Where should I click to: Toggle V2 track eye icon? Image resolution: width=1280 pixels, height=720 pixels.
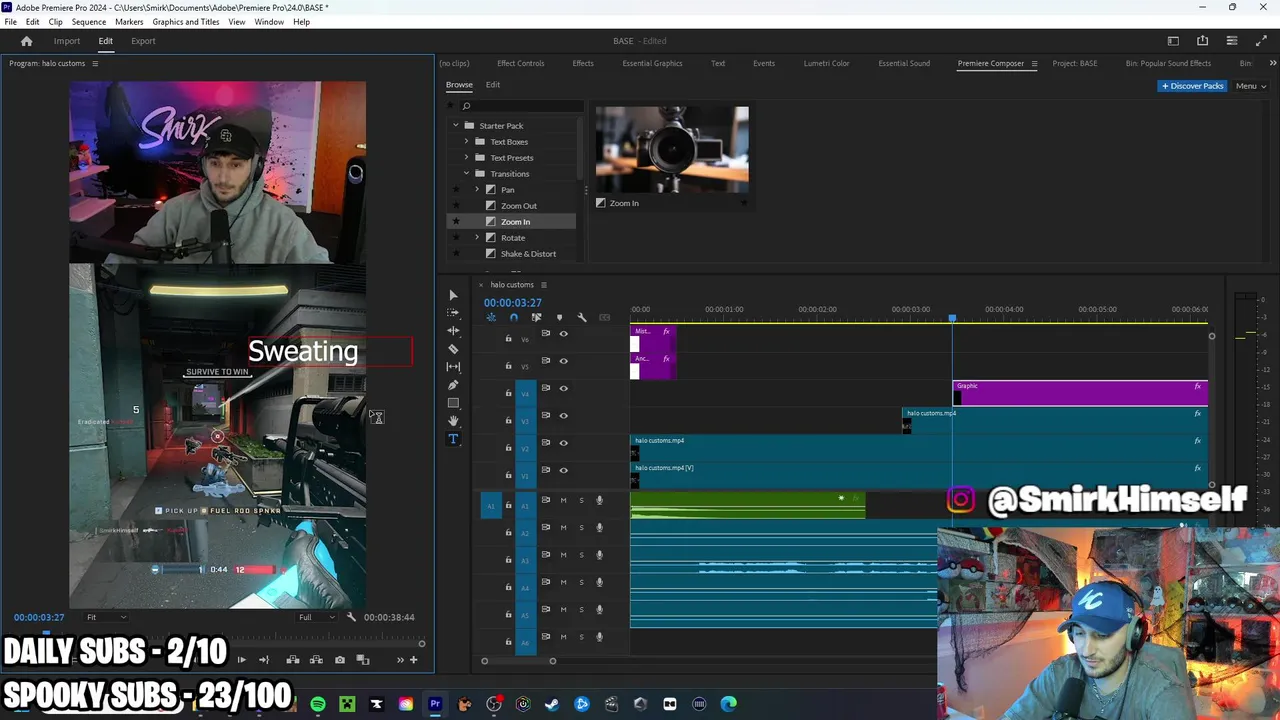pyautogui.click(x=563, y=443)
